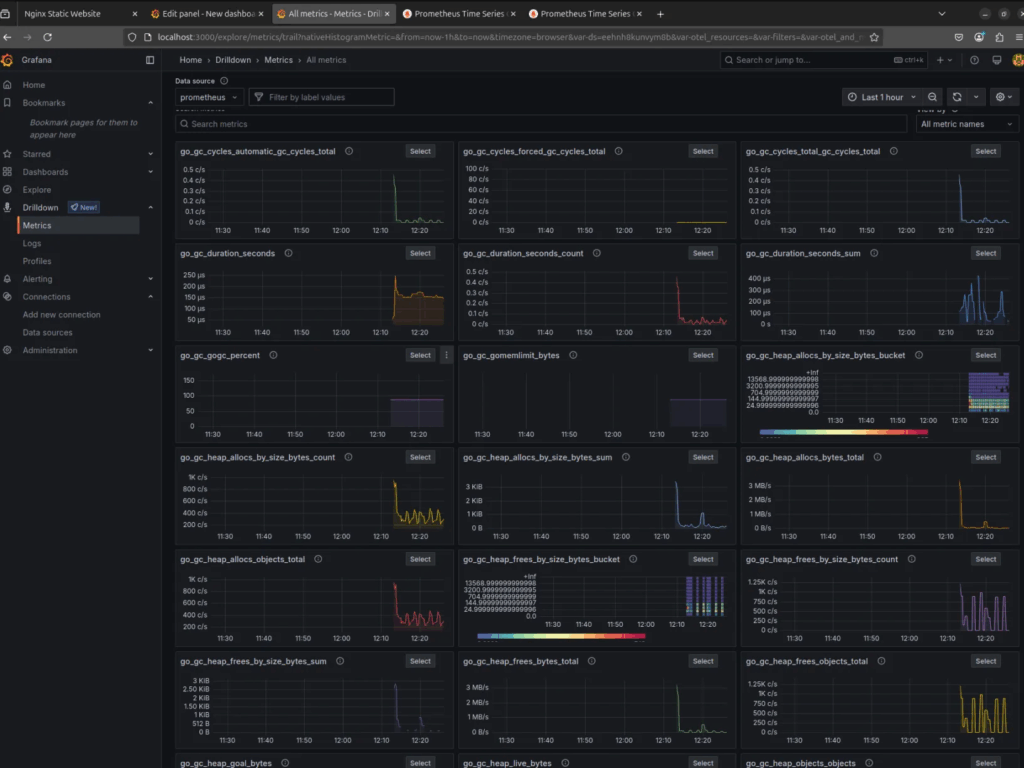Click the Search metrics field
This screenshot has width=1024, height=768.
(541, 124)
